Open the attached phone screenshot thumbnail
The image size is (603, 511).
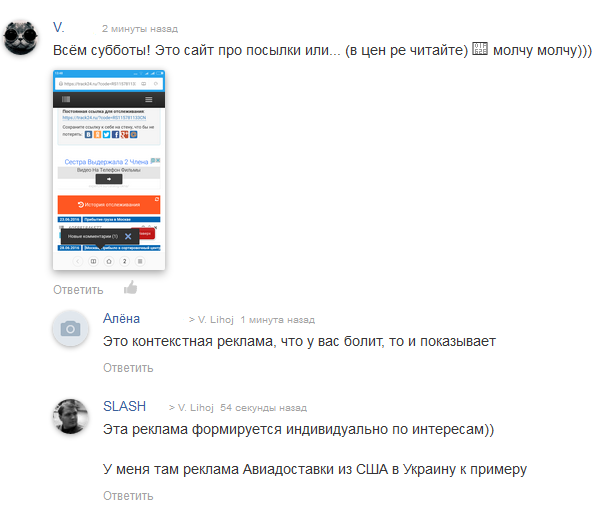[109, 170]
